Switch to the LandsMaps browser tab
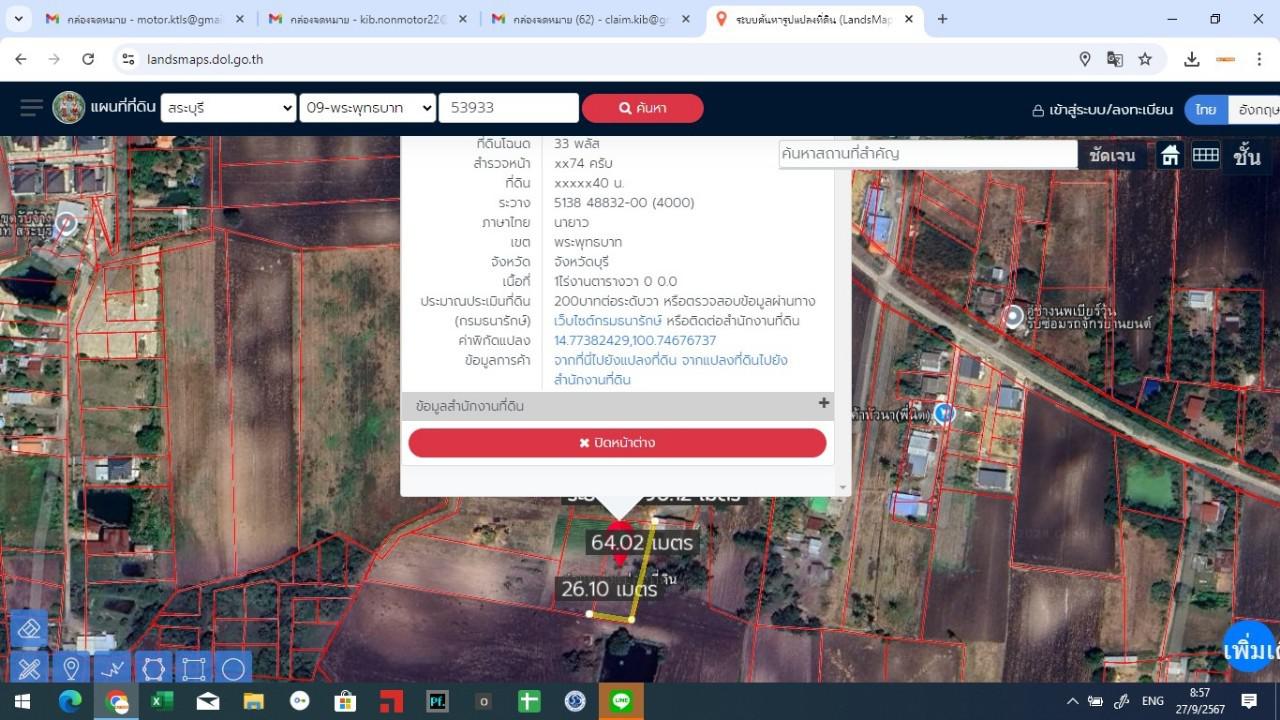Image resolution: width=1280 pixels, height=720 pixels. click(x=812, y=19)
